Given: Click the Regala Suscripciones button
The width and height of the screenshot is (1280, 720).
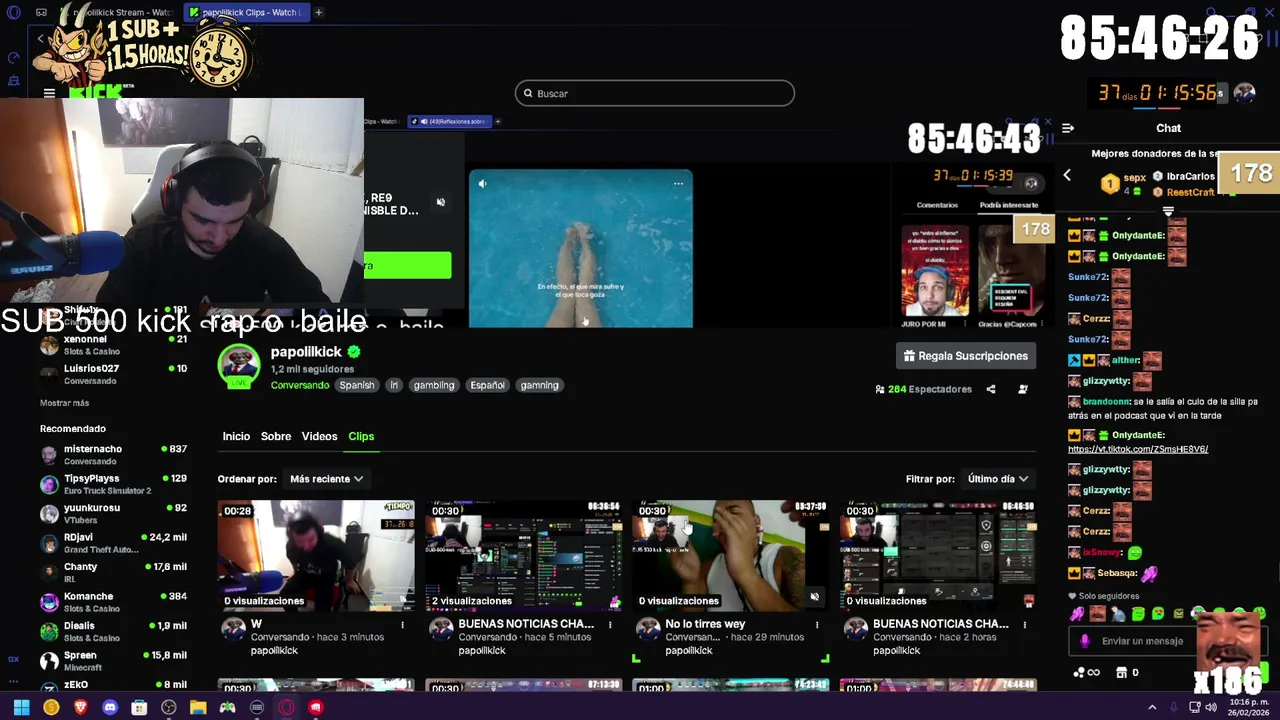Looking at the screenshot, I should [x=966, y=356].
